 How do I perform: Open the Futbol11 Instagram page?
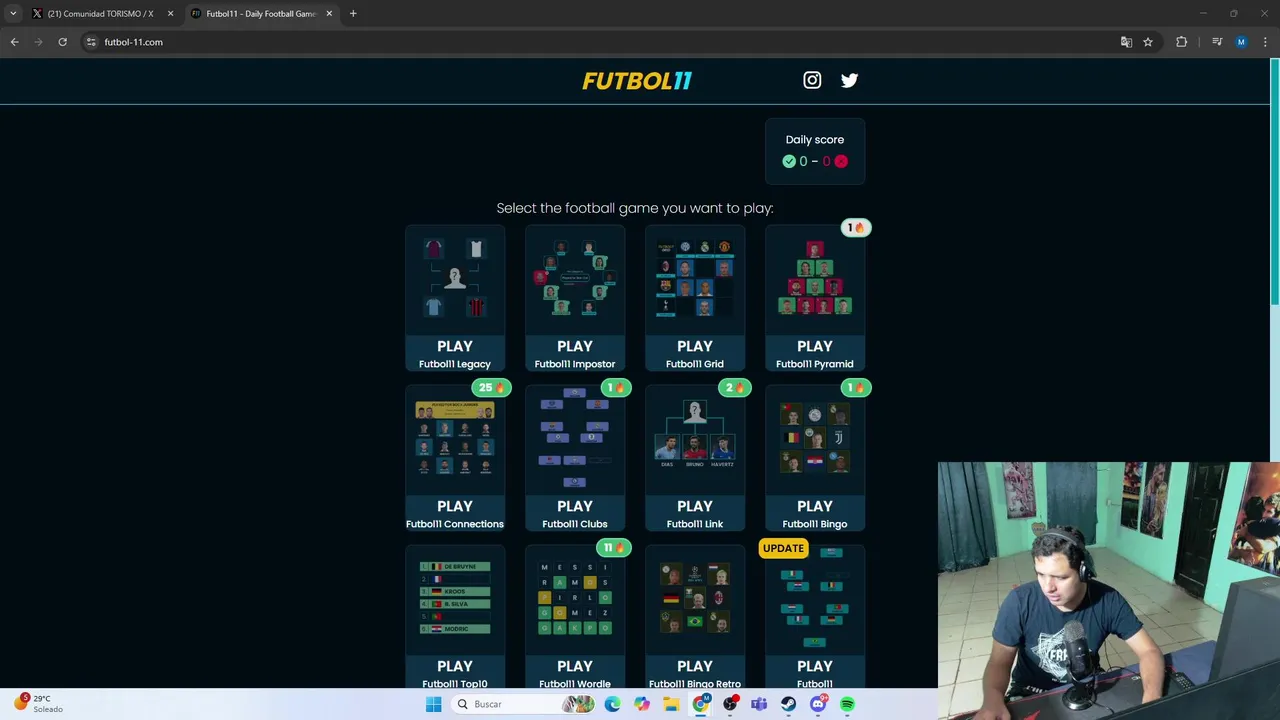tap(812, 80)
